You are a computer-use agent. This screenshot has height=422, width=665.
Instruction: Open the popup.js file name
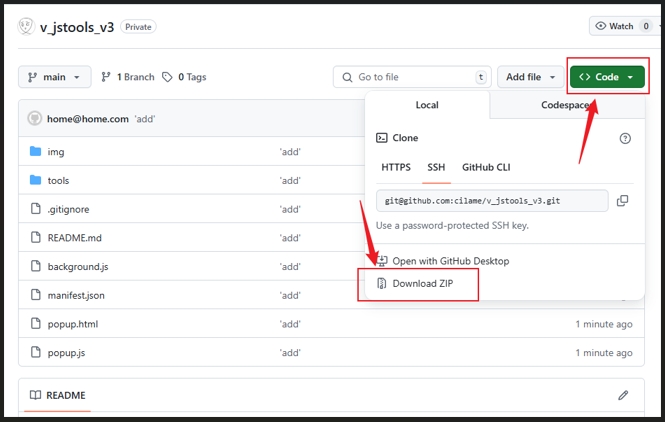click(x=66, y=353)
